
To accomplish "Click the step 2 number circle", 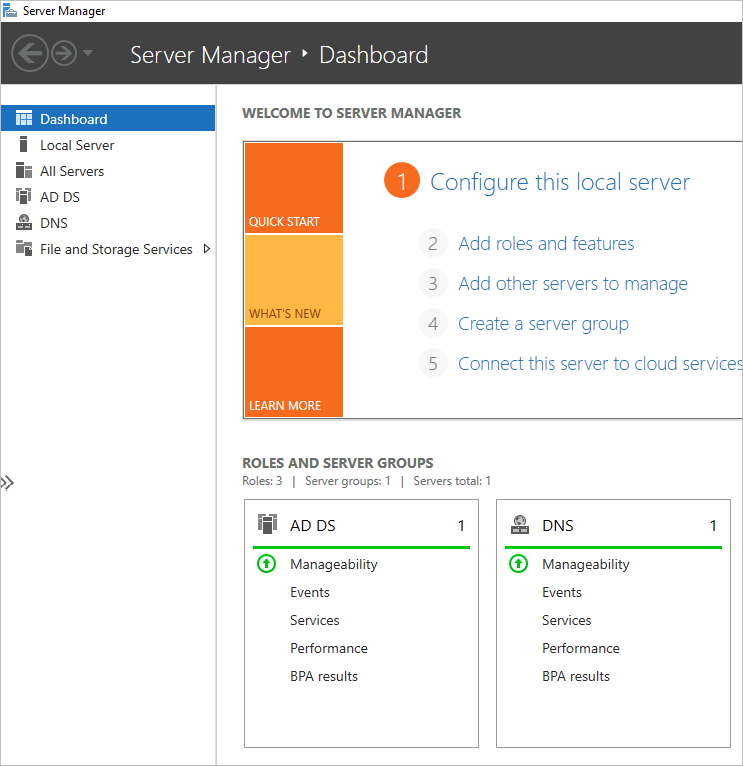I will pyautogui.click(x=433, y=243).
